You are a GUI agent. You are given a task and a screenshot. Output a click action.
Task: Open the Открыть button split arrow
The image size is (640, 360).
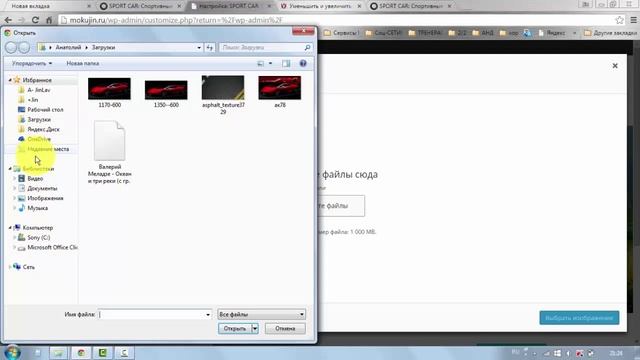(255, 329)
